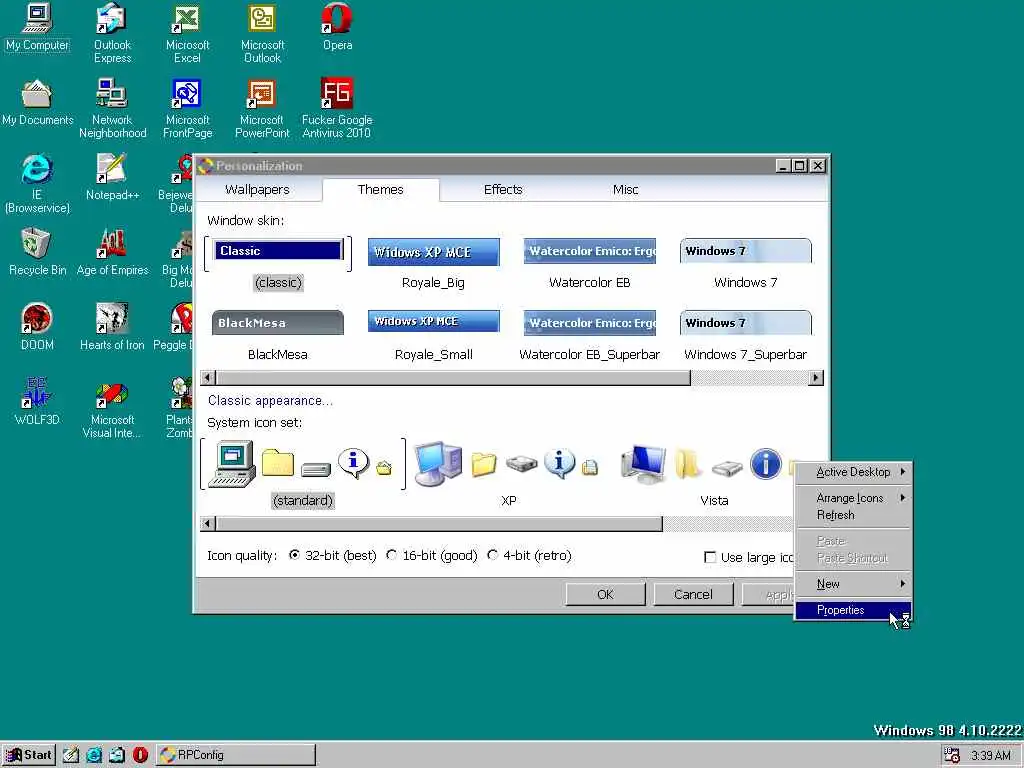
Task: Select the Watercolor EB window skin
Action: (590, 263)
